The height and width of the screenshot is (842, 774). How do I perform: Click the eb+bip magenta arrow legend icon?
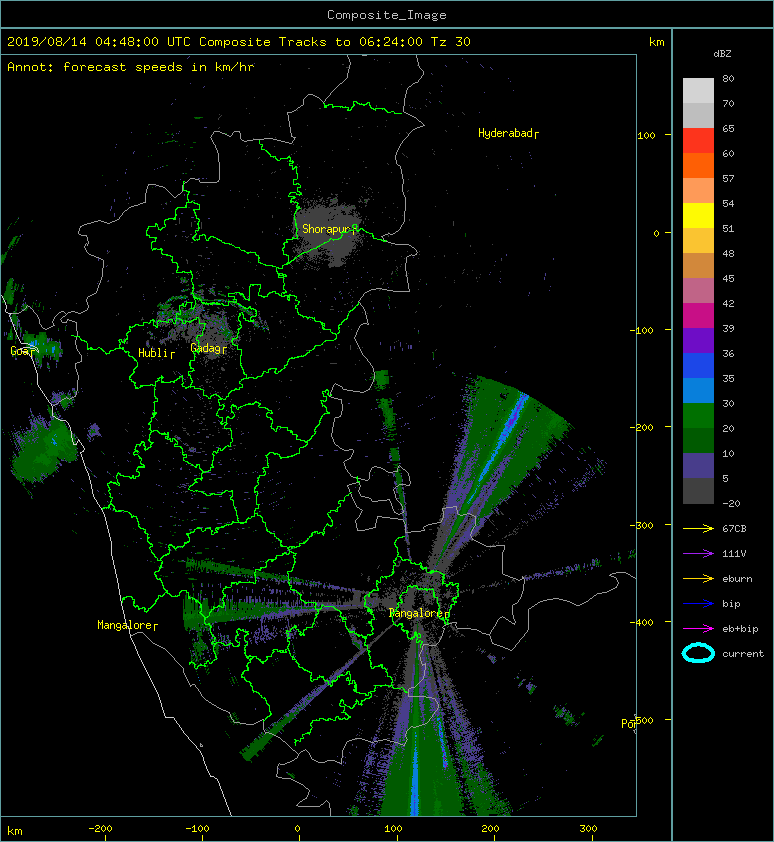[698, 628]
